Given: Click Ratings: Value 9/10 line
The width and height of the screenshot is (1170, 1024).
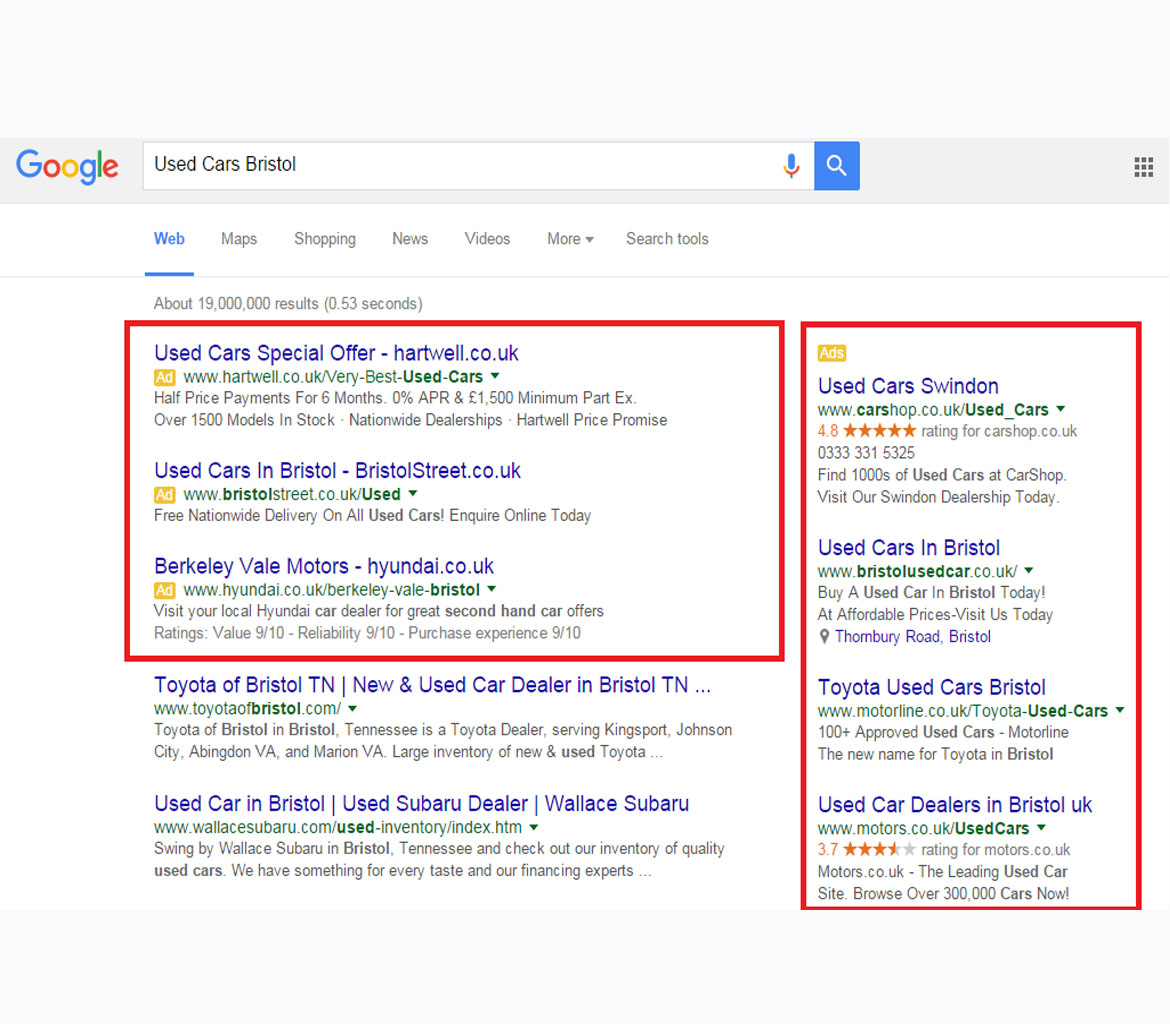Looking at the screenshot, I should (x=367, y=634).
